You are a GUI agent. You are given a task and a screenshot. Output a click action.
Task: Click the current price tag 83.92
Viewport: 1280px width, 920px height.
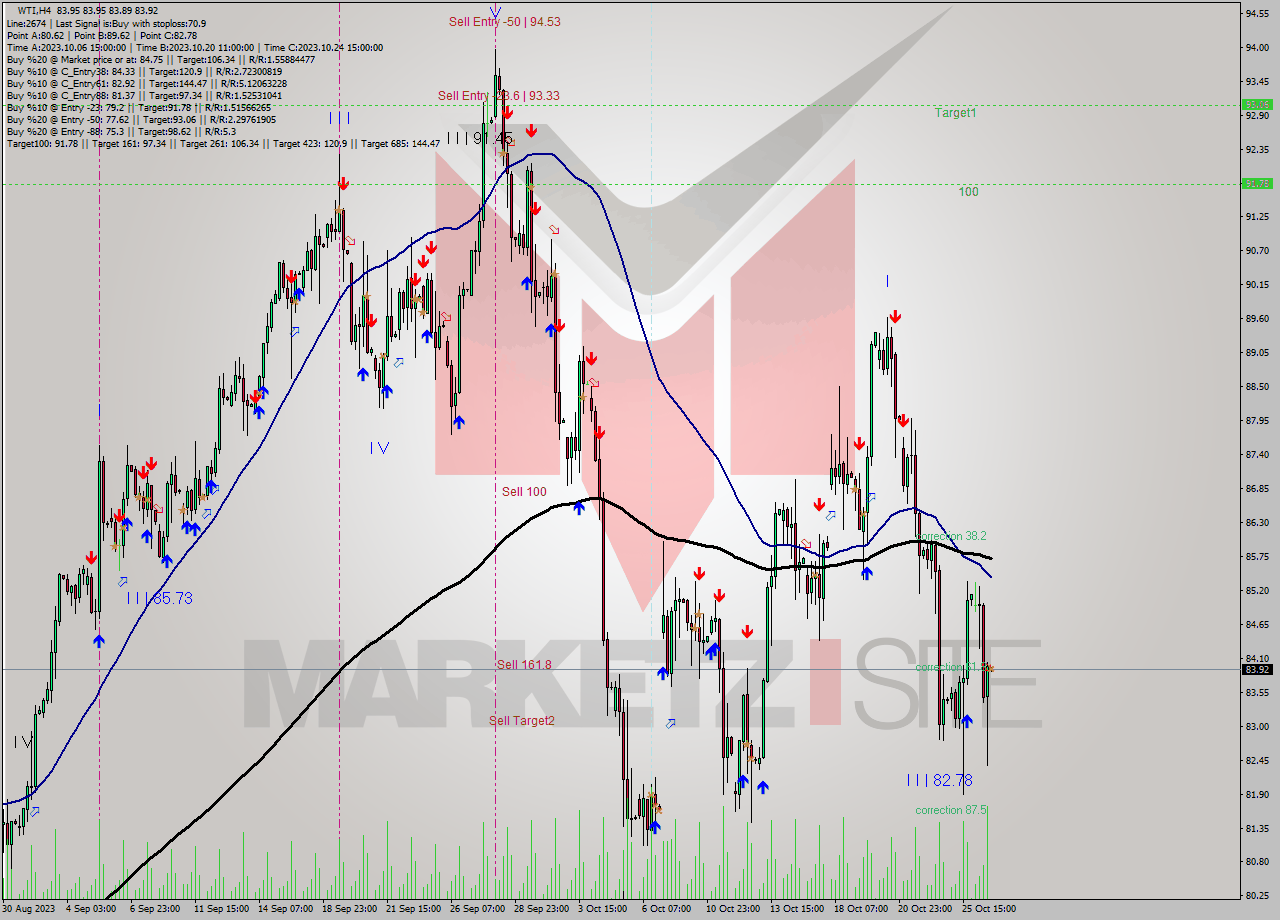click(1256, 669)
